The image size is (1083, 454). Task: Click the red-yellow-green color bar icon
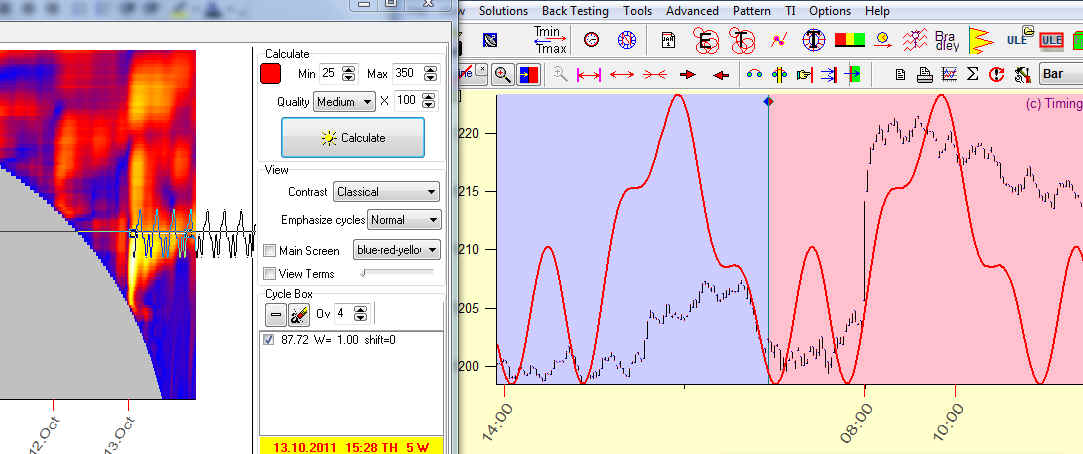849,40
